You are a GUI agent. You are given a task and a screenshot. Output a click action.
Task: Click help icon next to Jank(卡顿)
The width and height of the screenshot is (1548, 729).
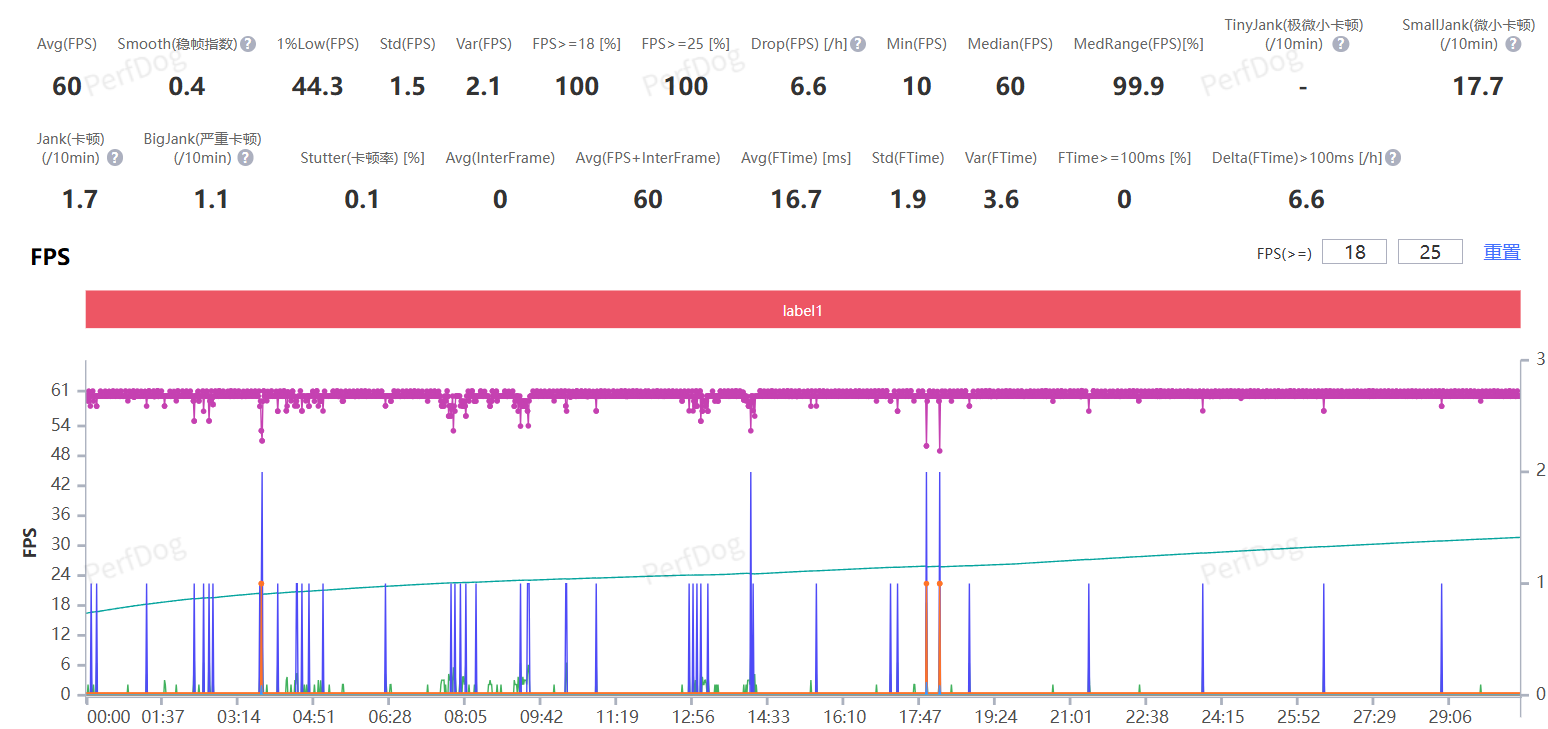(115, 158)
